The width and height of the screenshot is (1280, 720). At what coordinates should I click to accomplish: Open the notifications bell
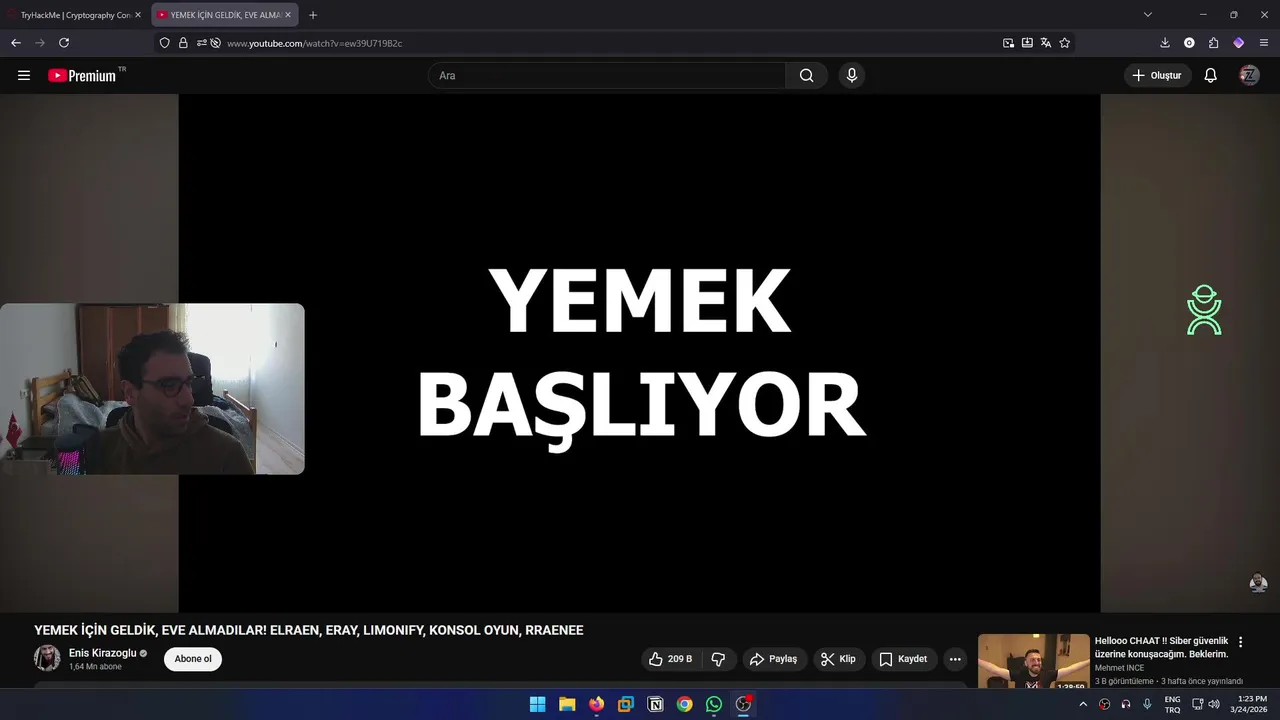(x=1210, y=75)
